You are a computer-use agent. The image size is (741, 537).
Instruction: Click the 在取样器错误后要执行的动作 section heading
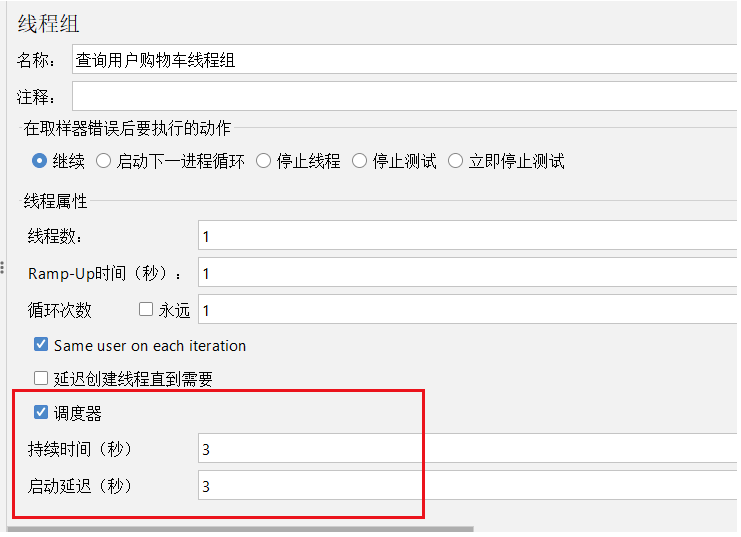click(127, 128)
